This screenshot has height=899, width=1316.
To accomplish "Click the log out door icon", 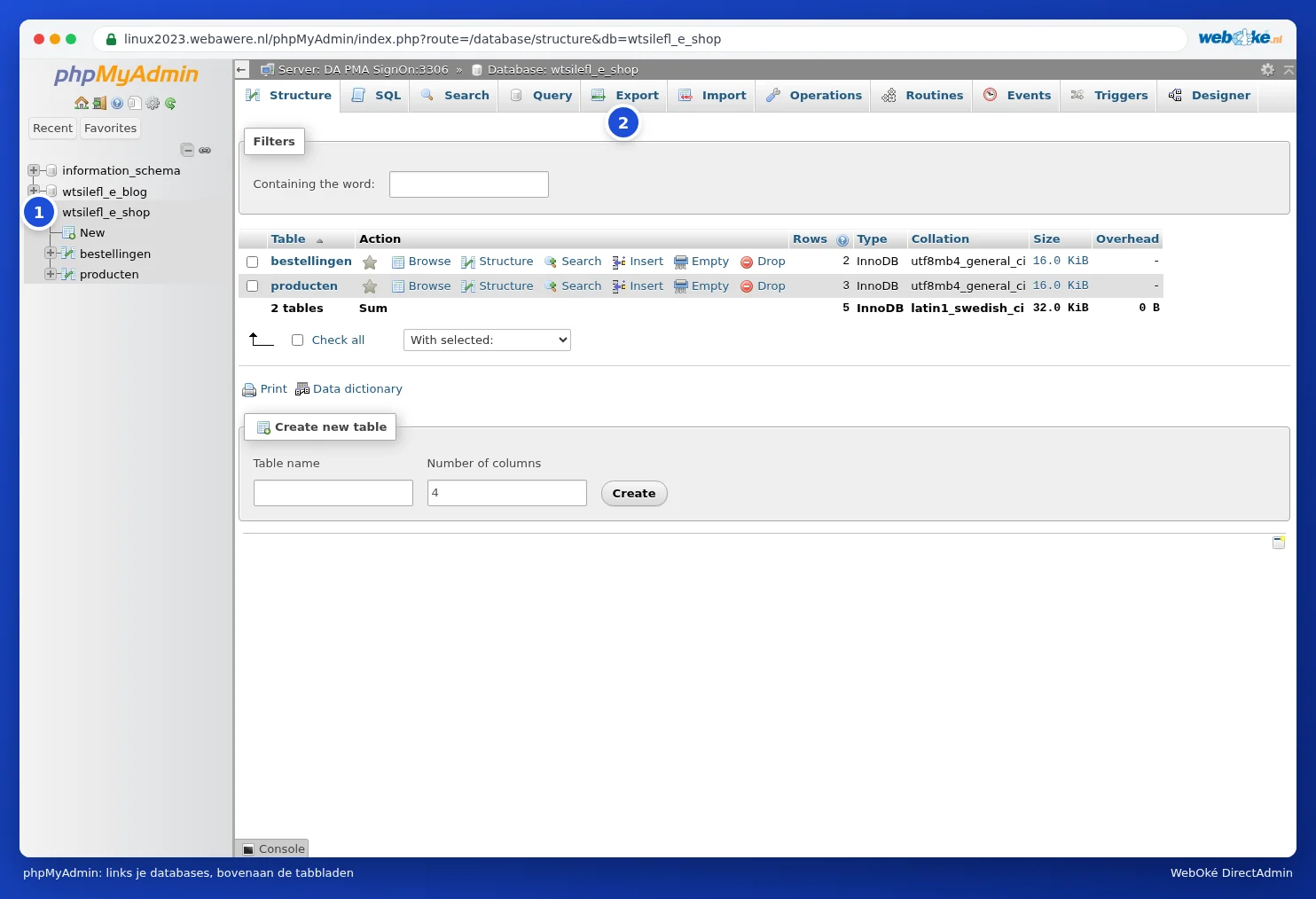I will tap(99, 103).
